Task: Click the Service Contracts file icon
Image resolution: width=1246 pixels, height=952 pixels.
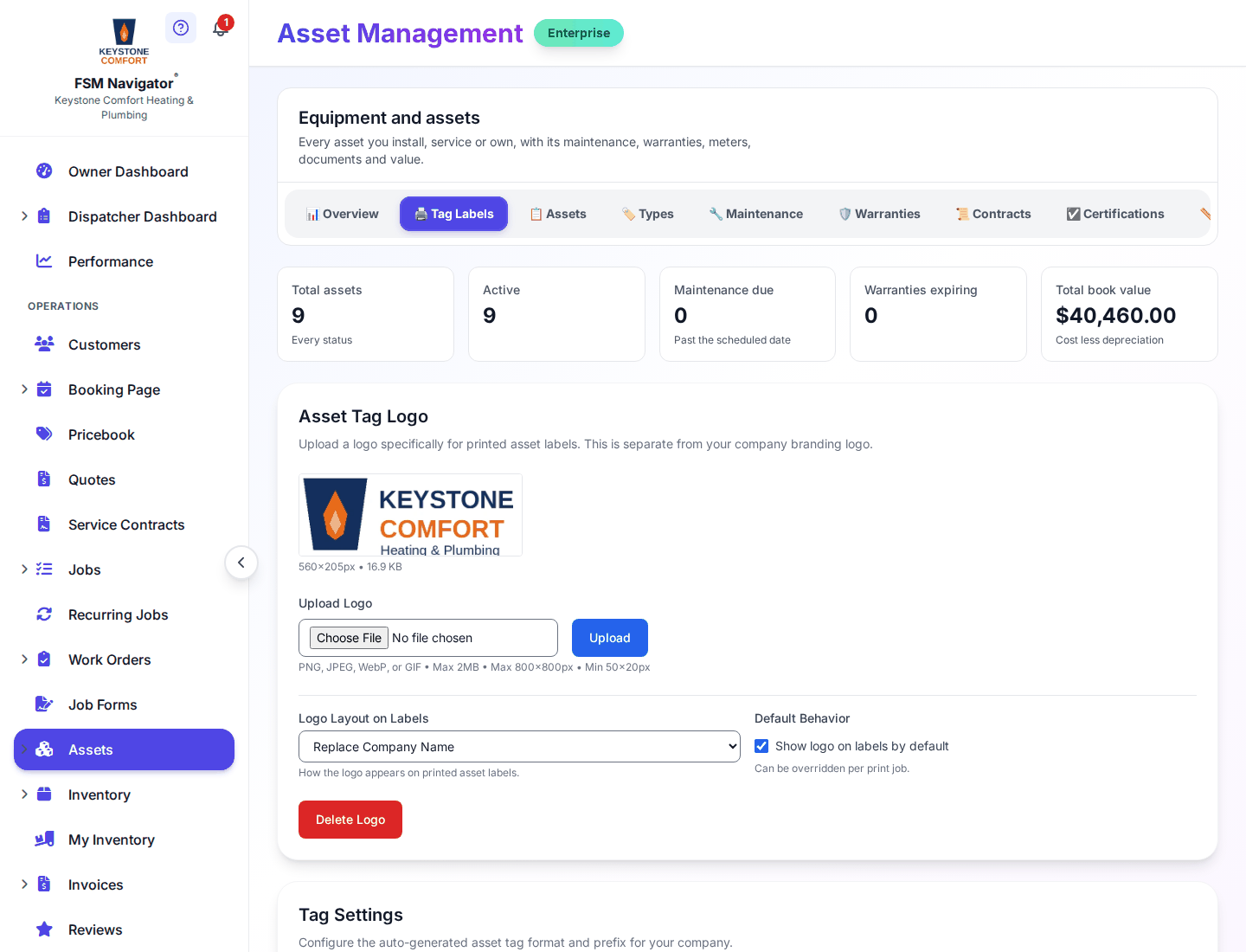Action: 44,524
